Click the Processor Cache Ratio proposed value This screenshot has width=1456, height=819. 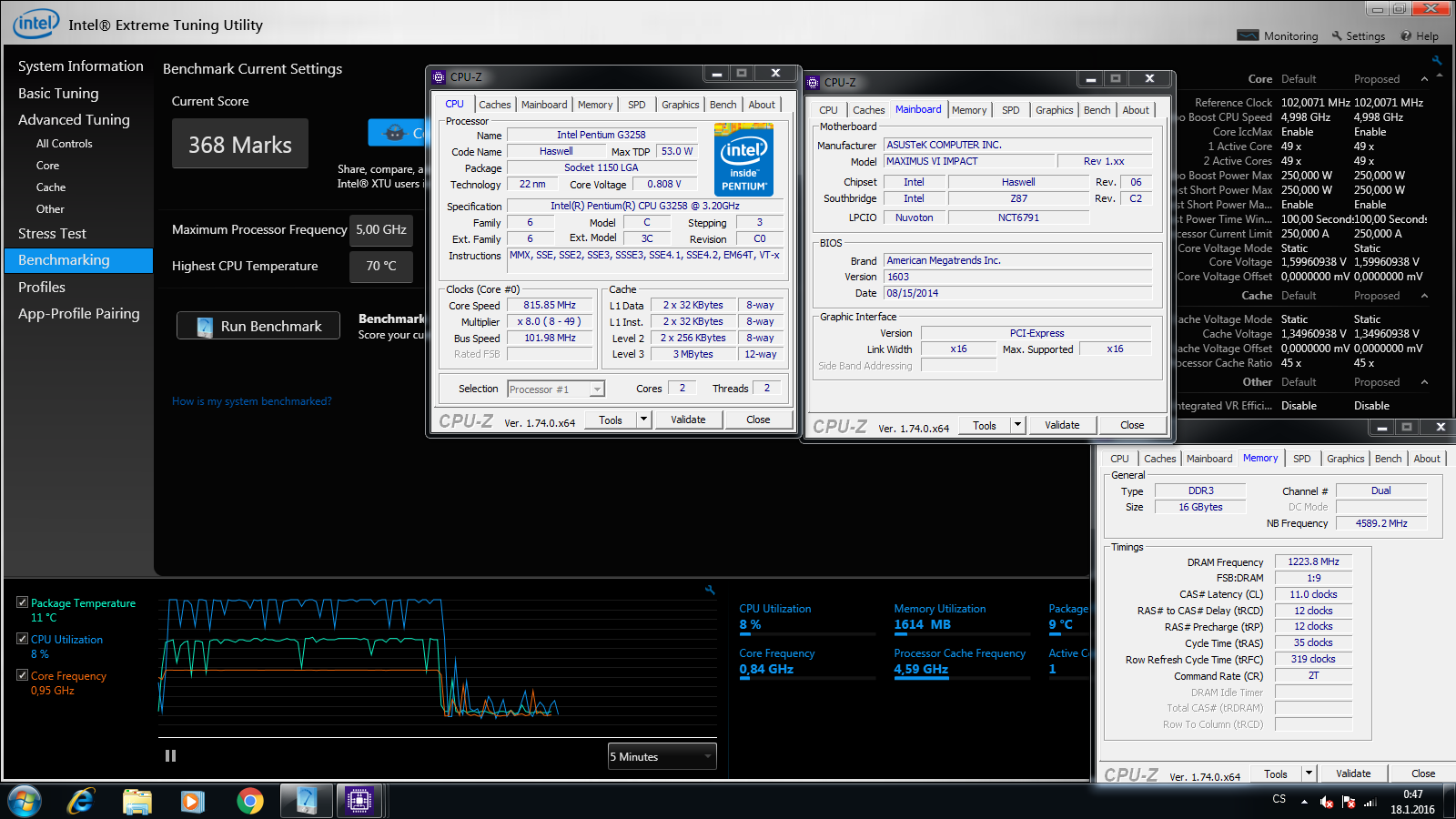(1364, 363)
